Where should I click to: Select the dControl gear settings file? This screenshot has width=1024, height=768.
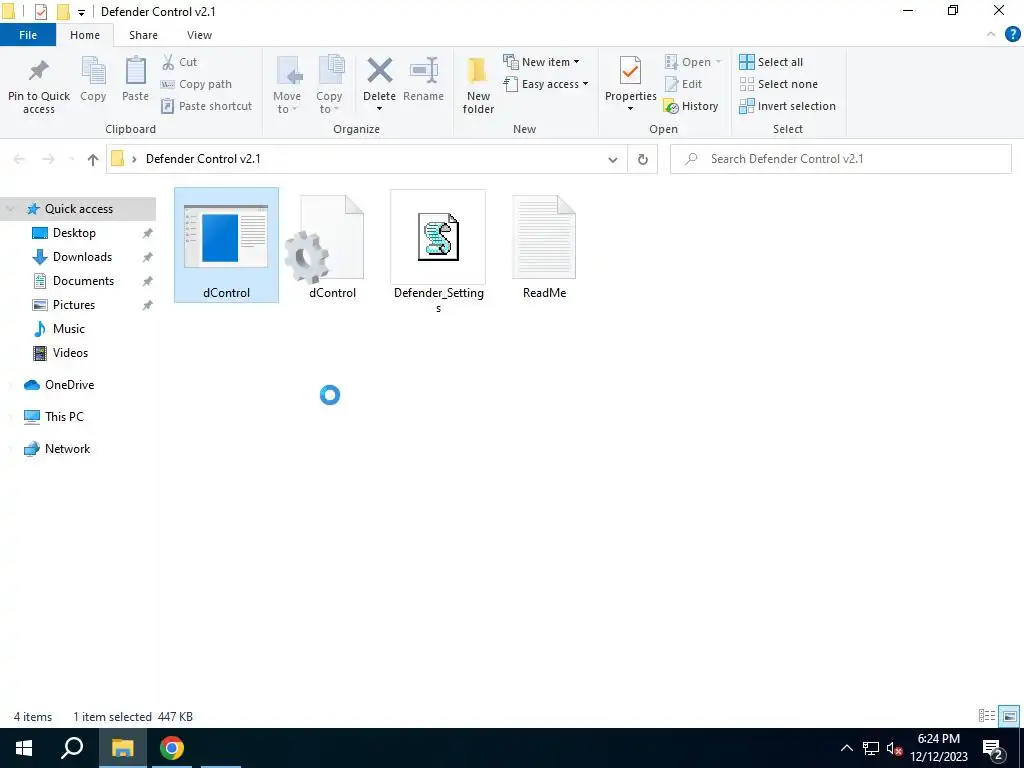(332, 246)
